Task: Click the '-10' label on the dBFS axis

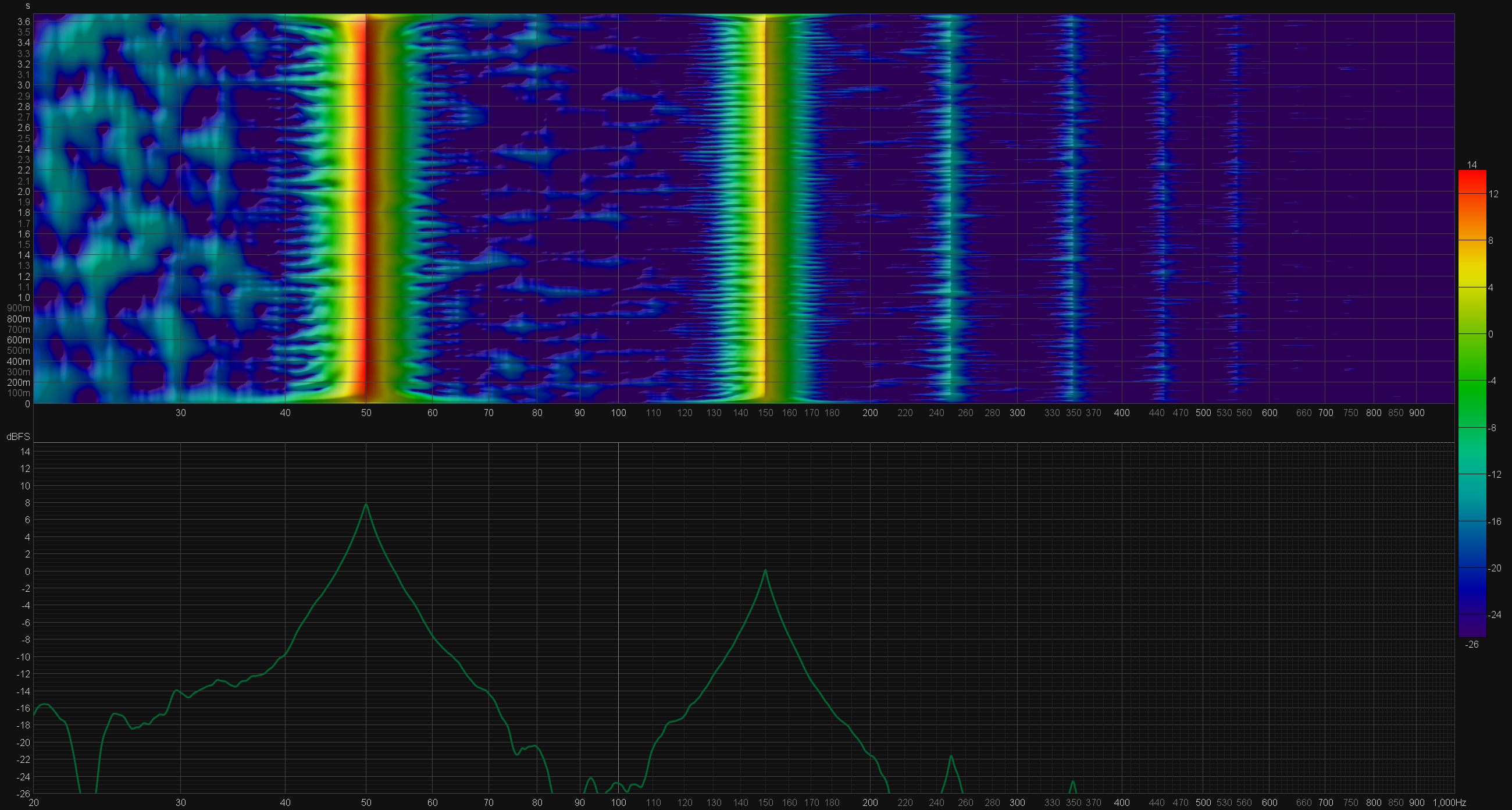Action: click(23, 657)
